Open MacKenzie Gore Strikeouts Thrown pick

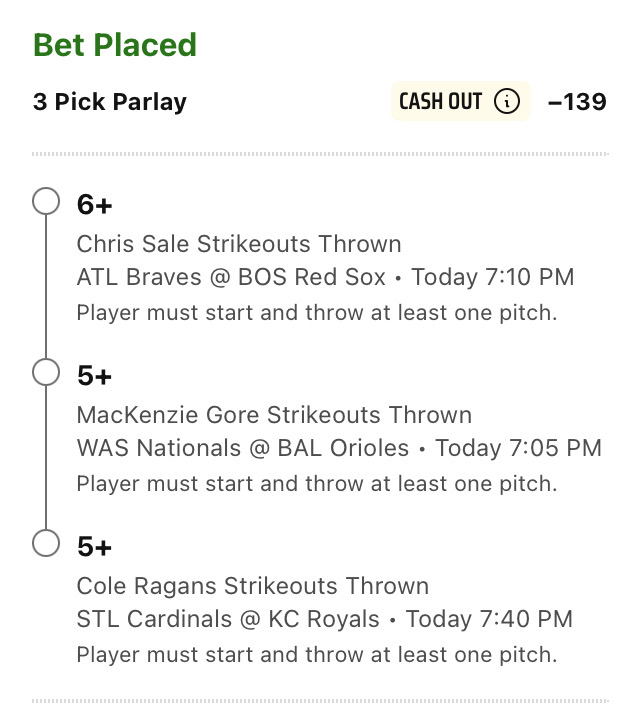pyautogui.click(x=274, y=415)
